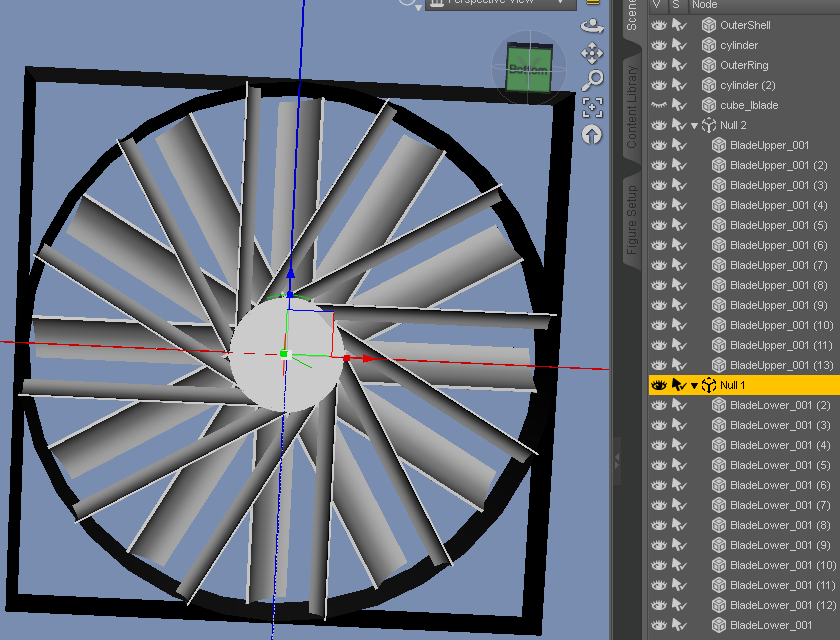The image size is (840, 640).
Task: Click the OuterRing node cube icon
Action: pos(709,65)
